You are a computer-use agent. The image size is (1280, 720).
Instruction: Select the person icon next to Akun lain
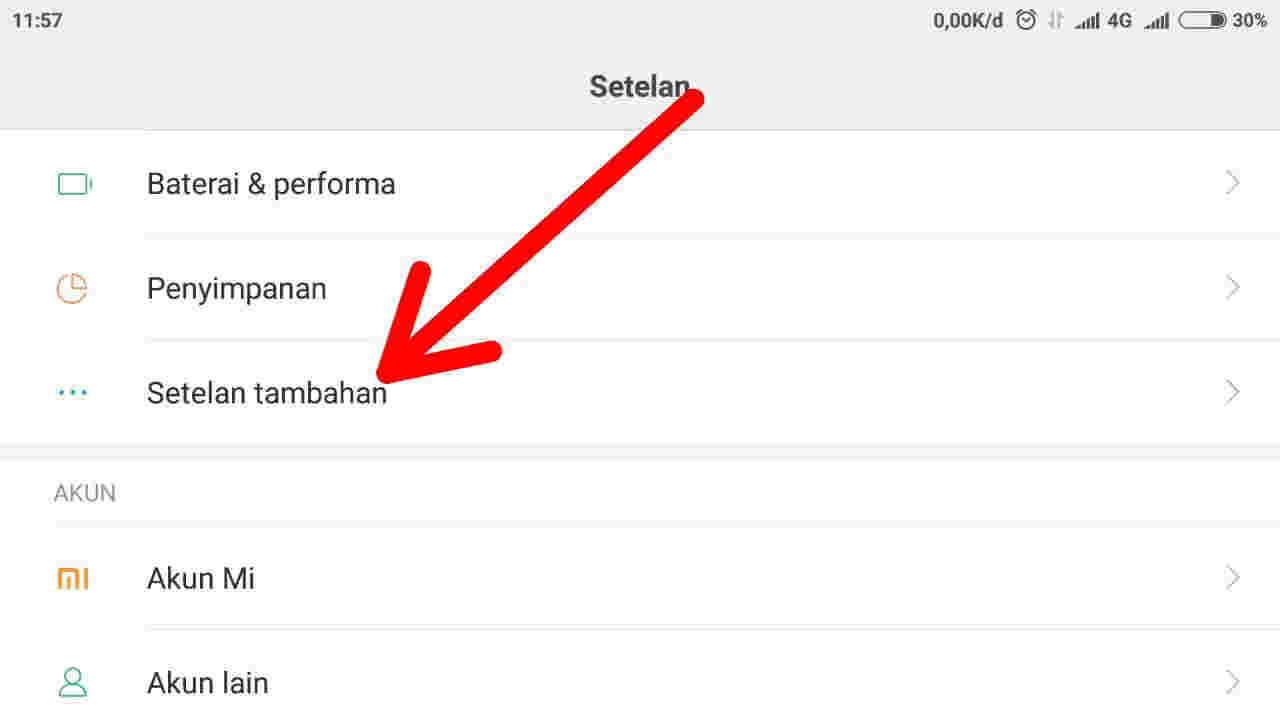pos(72,682)
